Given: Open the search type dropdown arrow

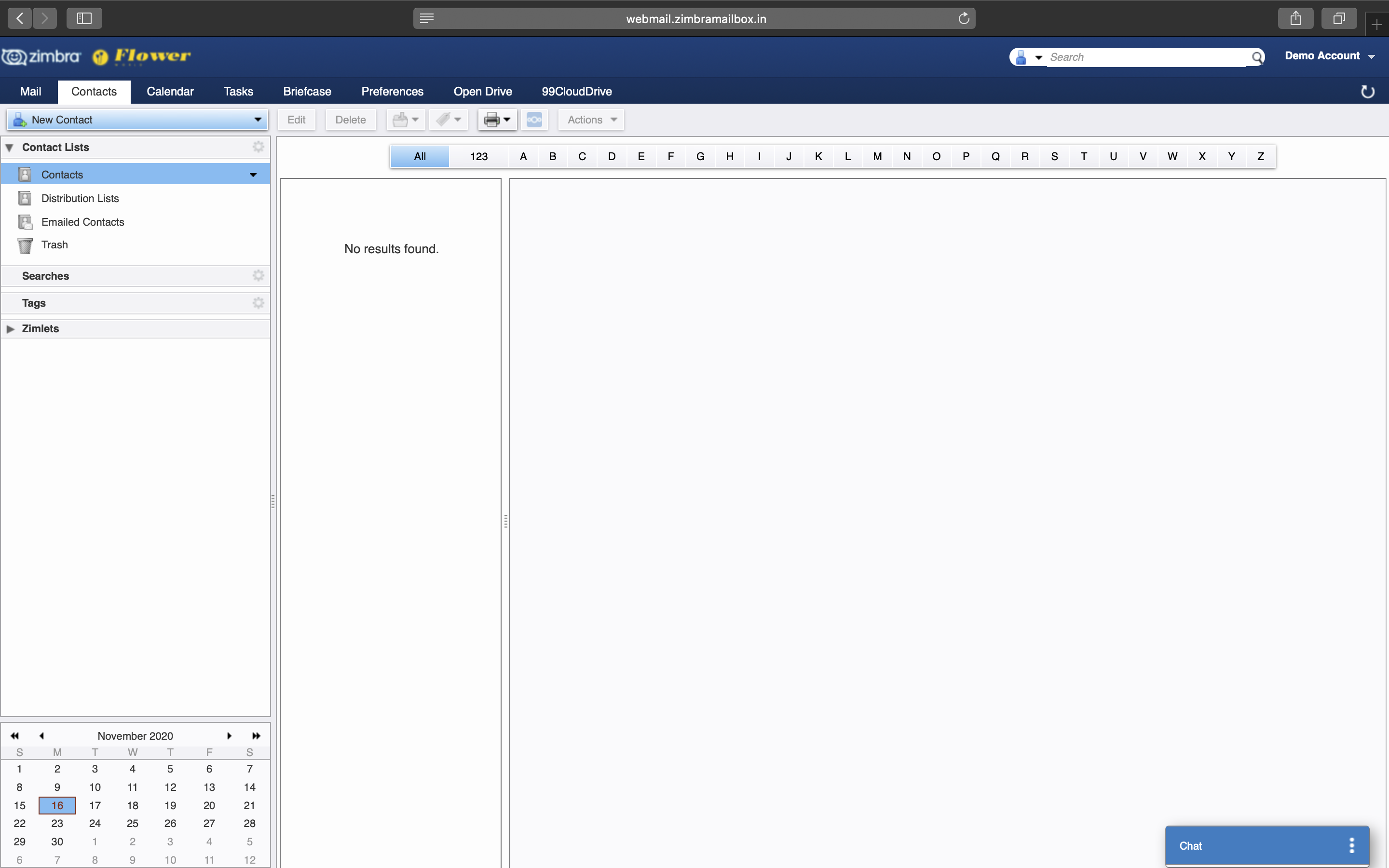Looking at the screenshot, I should (1038, 57).
